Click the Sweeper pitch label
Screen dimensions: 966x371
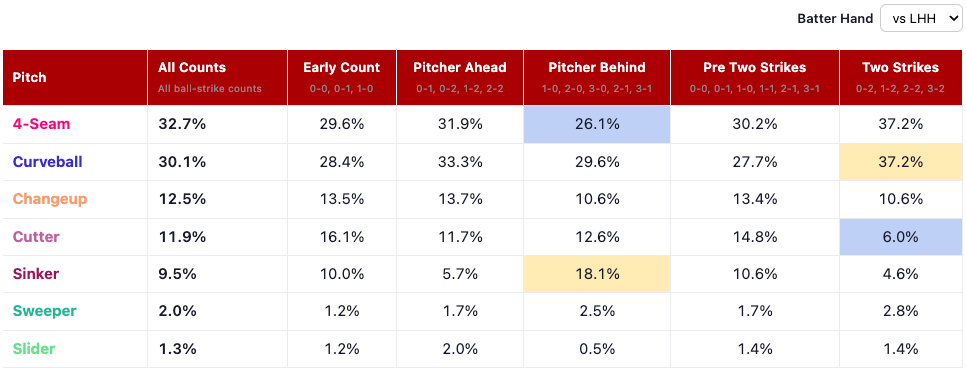(44, 311)
